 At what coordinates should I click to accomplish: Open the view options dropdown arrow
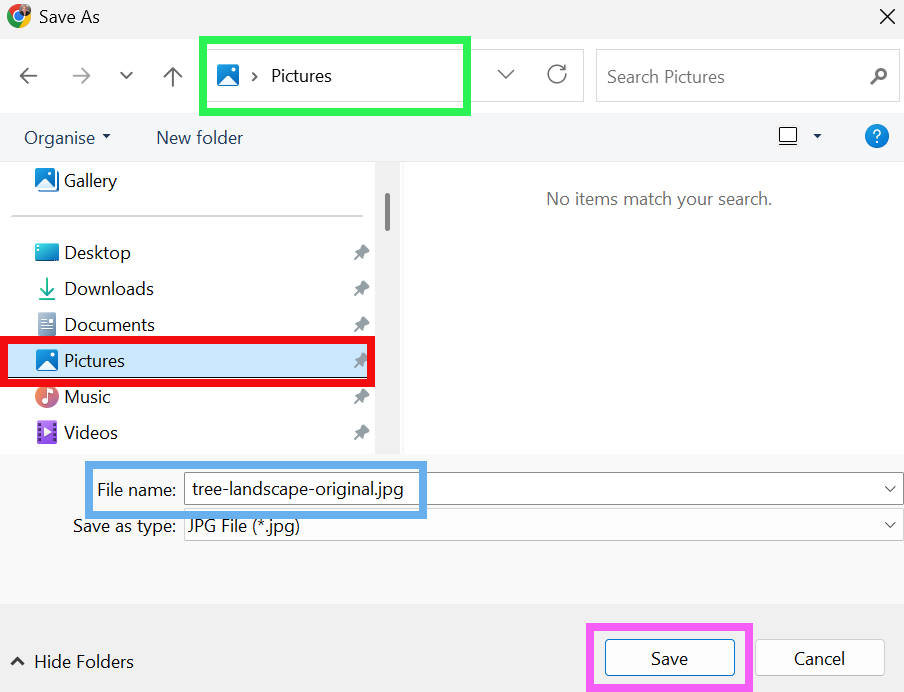(x=817, y=136)
